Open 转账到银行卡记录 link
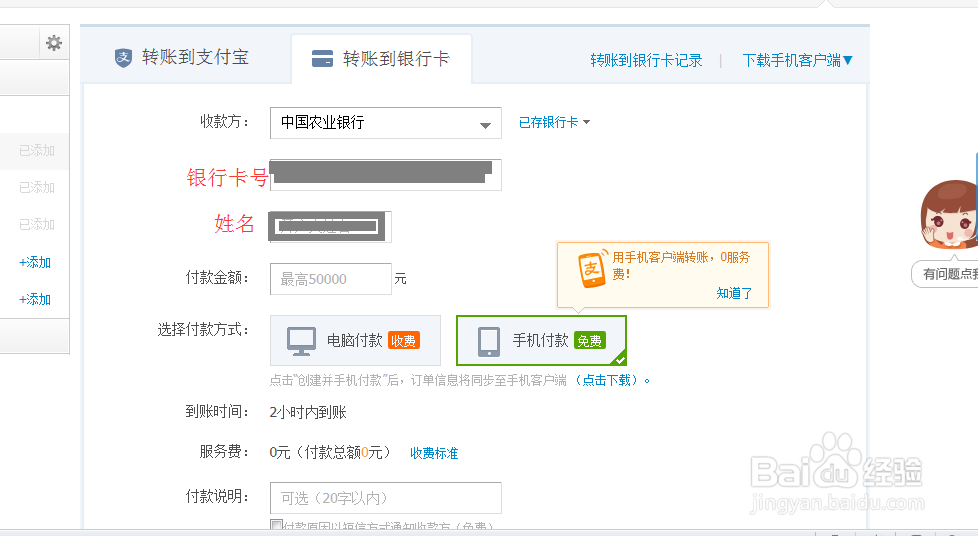 tap(646, 61)
